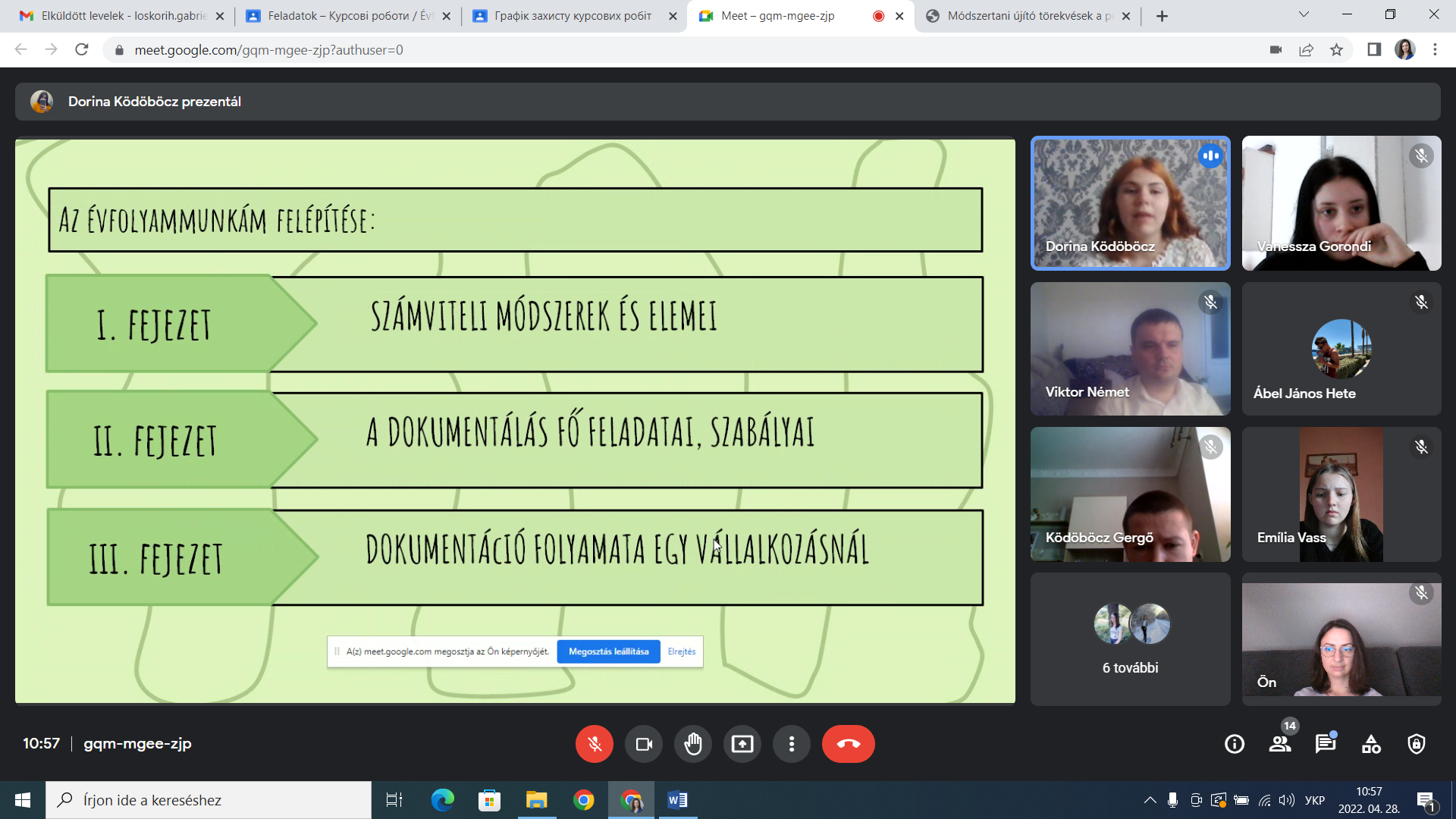Viewport: 1456px width, 819px height.
Task: Click the present screen icon
Action: (x=742, y=744)
